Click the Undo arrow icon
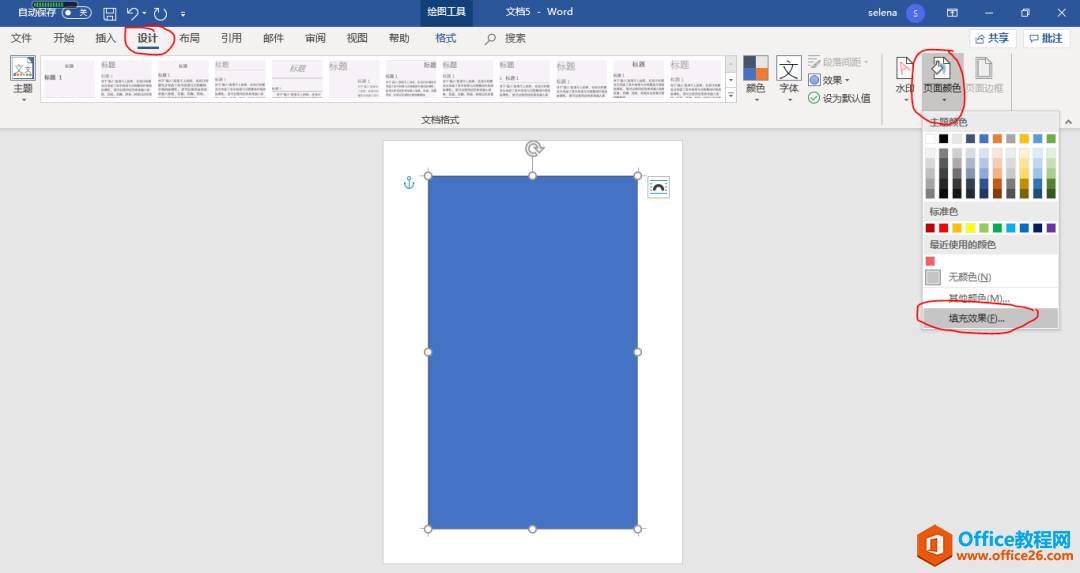 point(133,13)
